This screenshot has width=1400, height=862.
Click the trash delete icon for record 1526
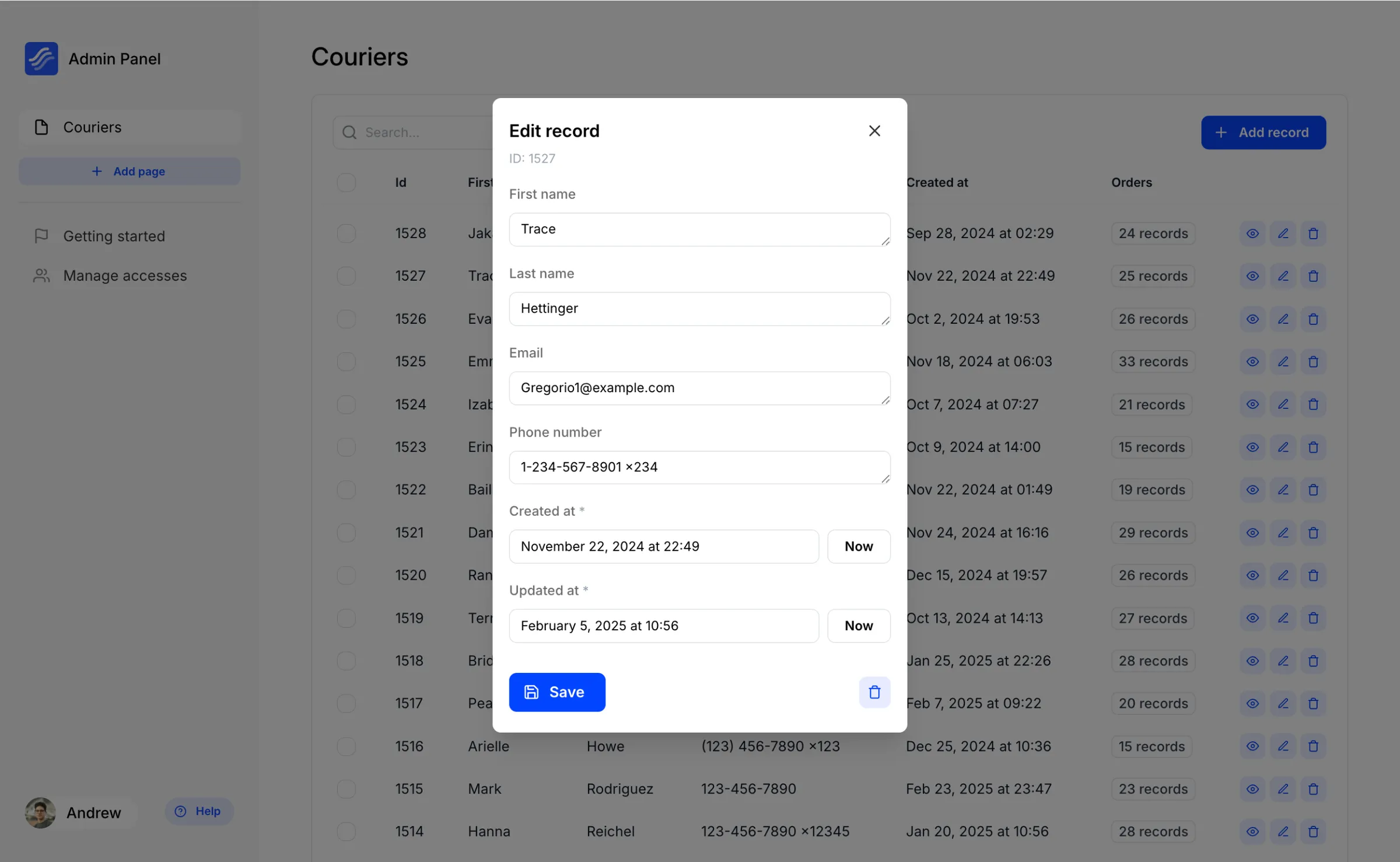tap(1313, 319)
